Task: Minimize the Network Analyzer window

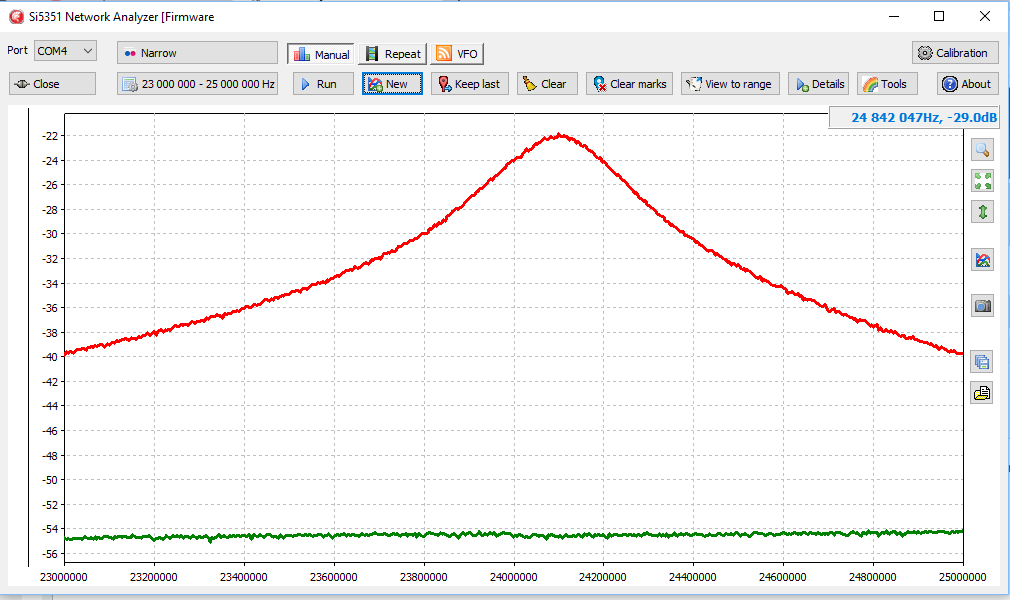Action: pyautogui.click(x=894, y=16)
